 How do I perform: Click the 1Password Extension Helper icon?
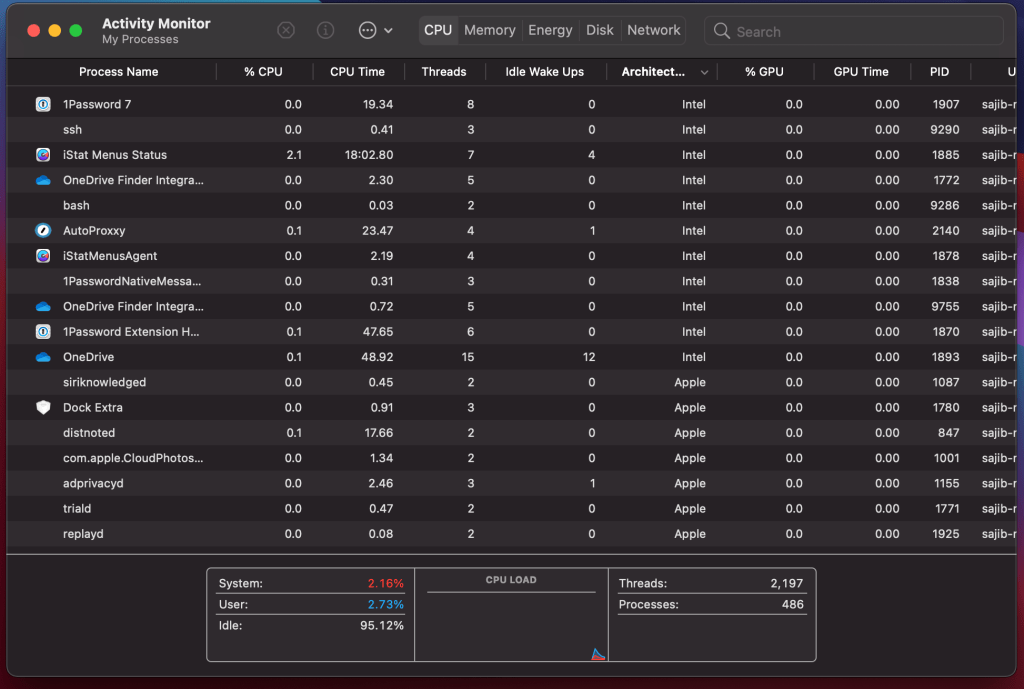pyautogui.click(x=43, y=332)
